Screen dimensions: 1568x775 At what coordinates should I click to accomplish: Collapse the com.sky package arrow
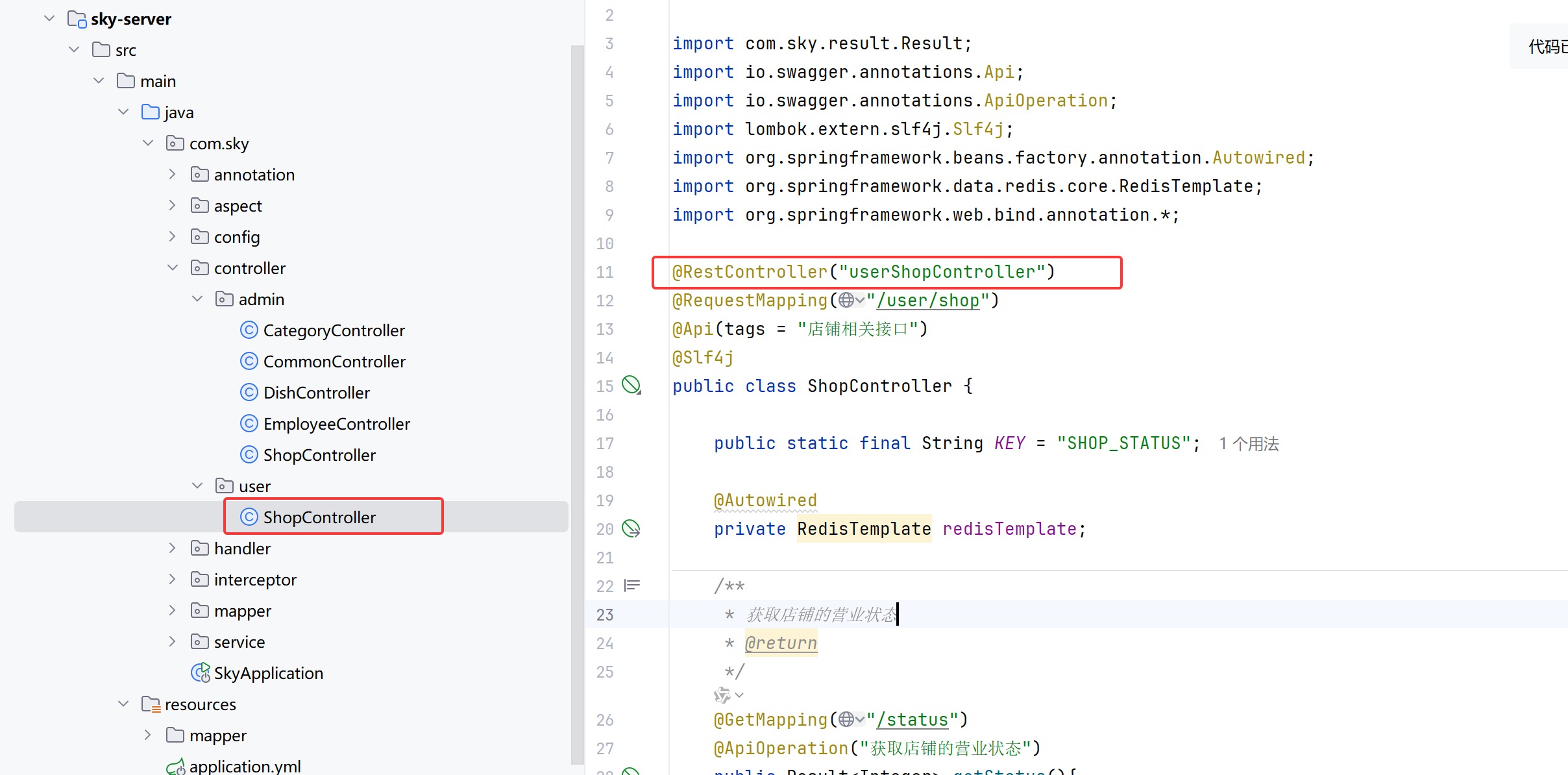click(148, 143)
